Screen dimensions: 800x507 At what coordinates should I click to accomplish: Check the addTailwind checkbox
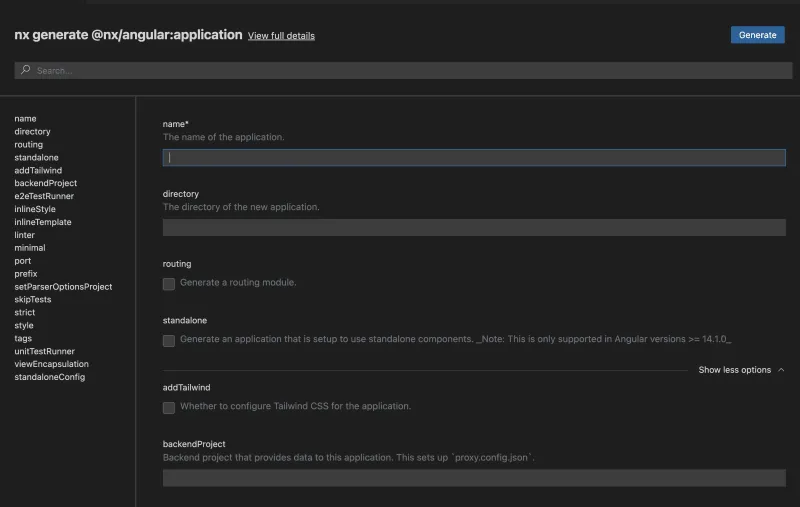(169, 407)
